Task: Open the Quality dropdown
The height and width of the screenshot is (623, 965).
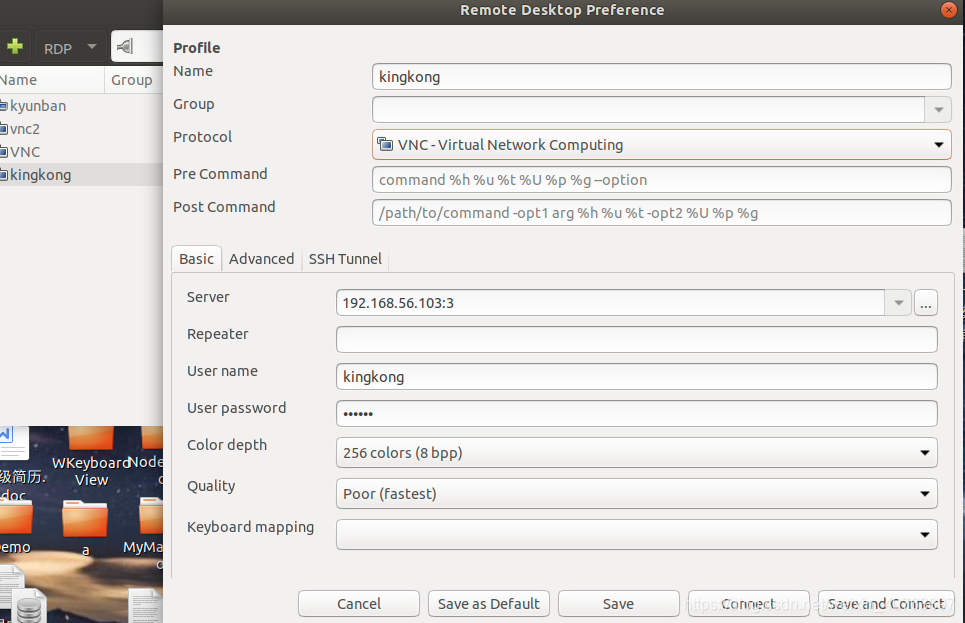Action: 637,494
